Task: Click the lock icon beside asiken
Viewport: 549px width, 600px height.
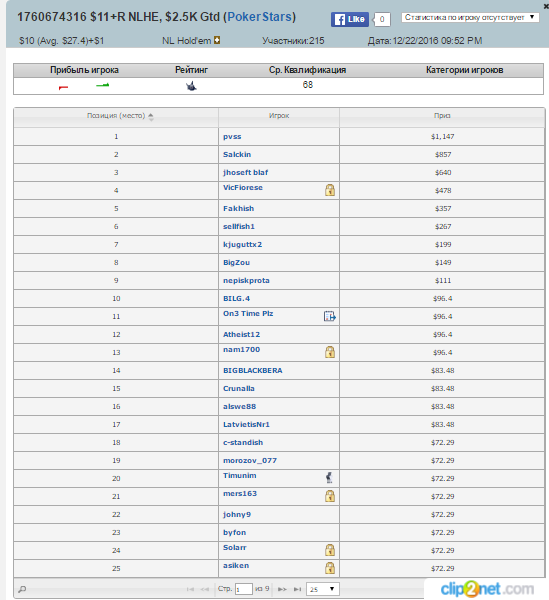Action: (330, 567)
